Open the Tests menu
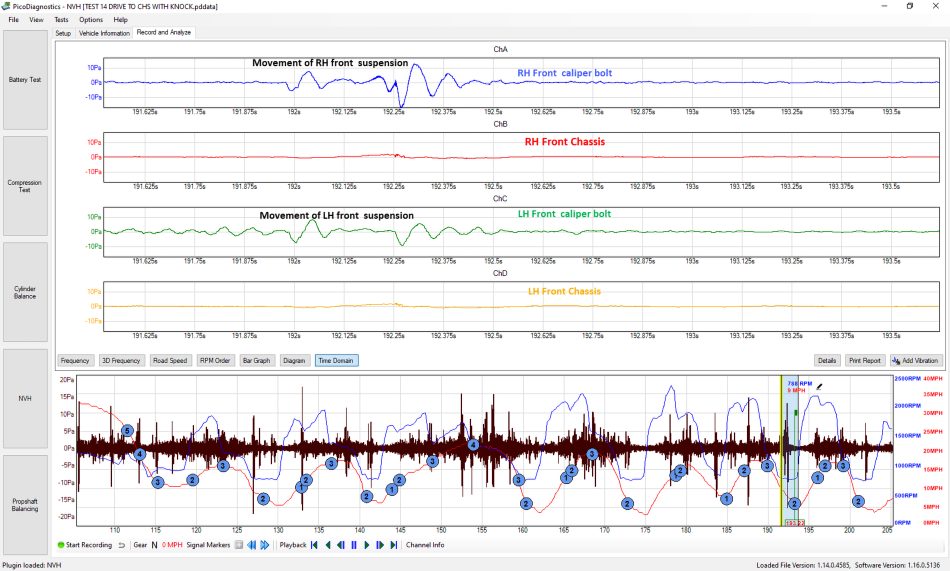 (61, 19)
